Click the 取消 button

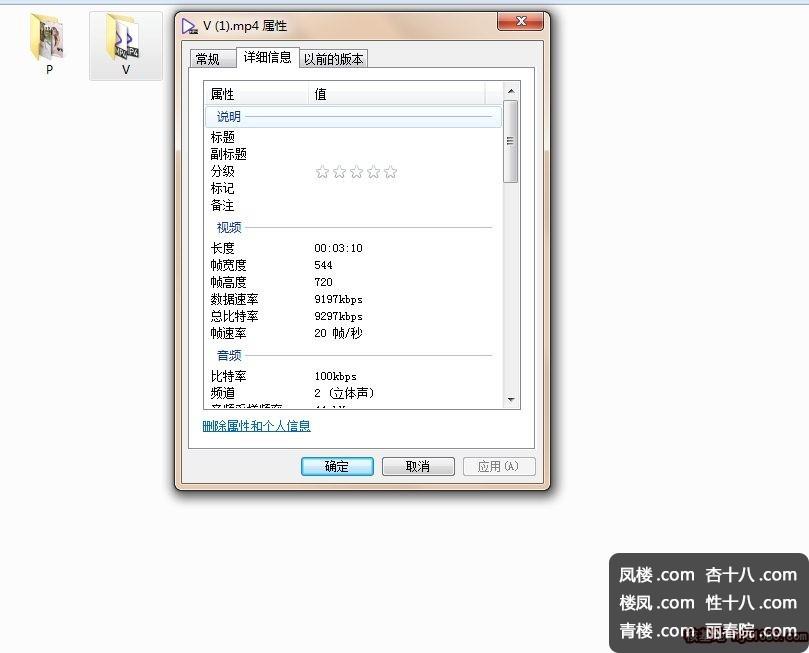point(418,467)
